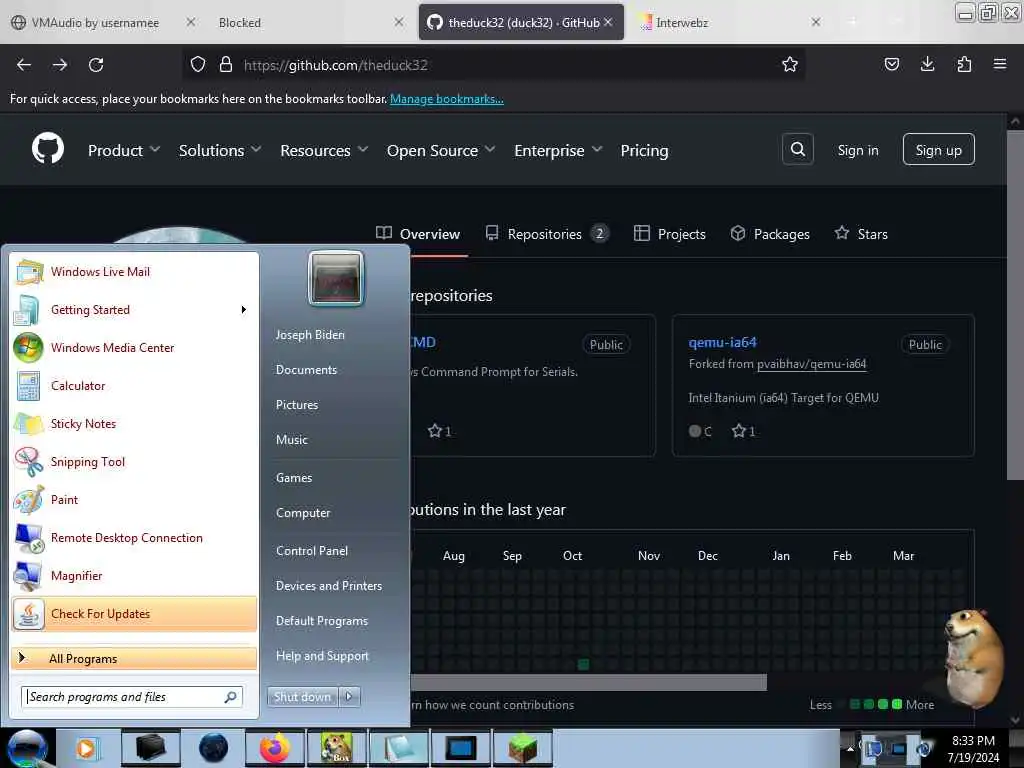The height and width of the screenshot is (768, 1024).
Task: Open the Shut down options arrow
Action: (349, 697)
